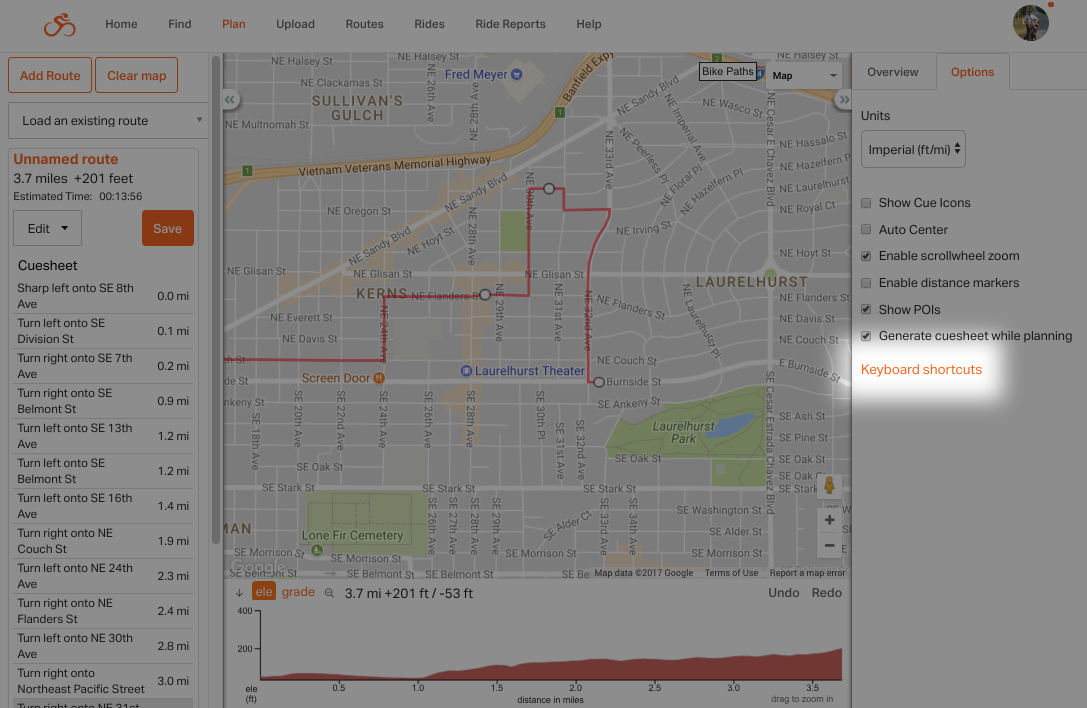The width and height of the screenshot is (1087, 708).
Task: Open the Upload page
Action: coord(295,24)
